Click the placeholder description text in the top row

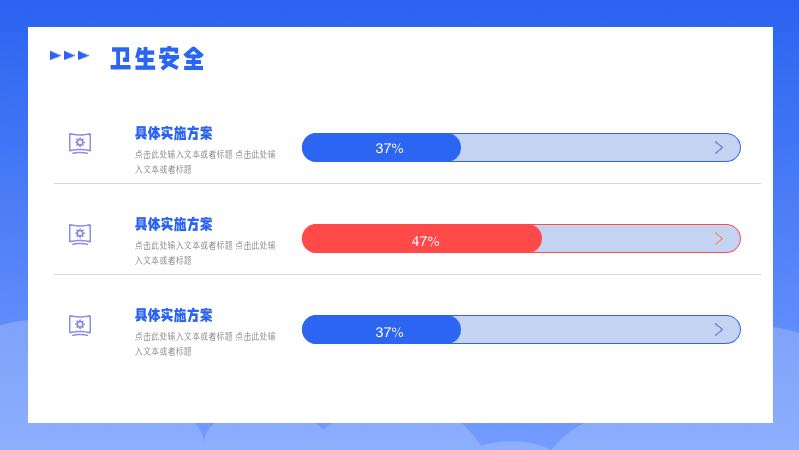pos(205,162)
